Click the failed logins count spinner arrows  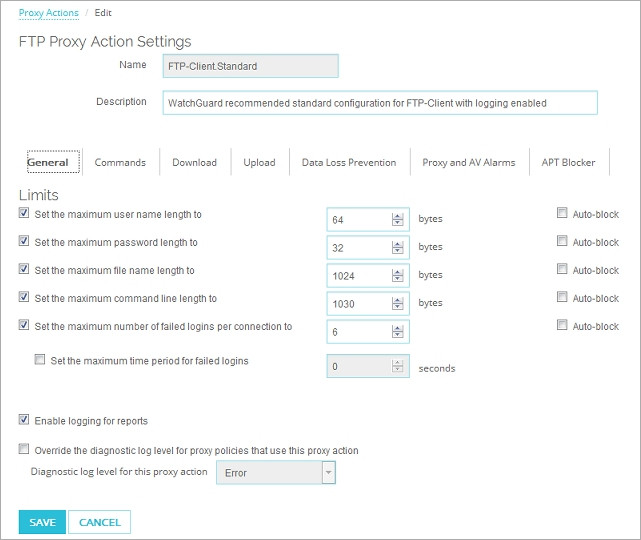[397, 332]
